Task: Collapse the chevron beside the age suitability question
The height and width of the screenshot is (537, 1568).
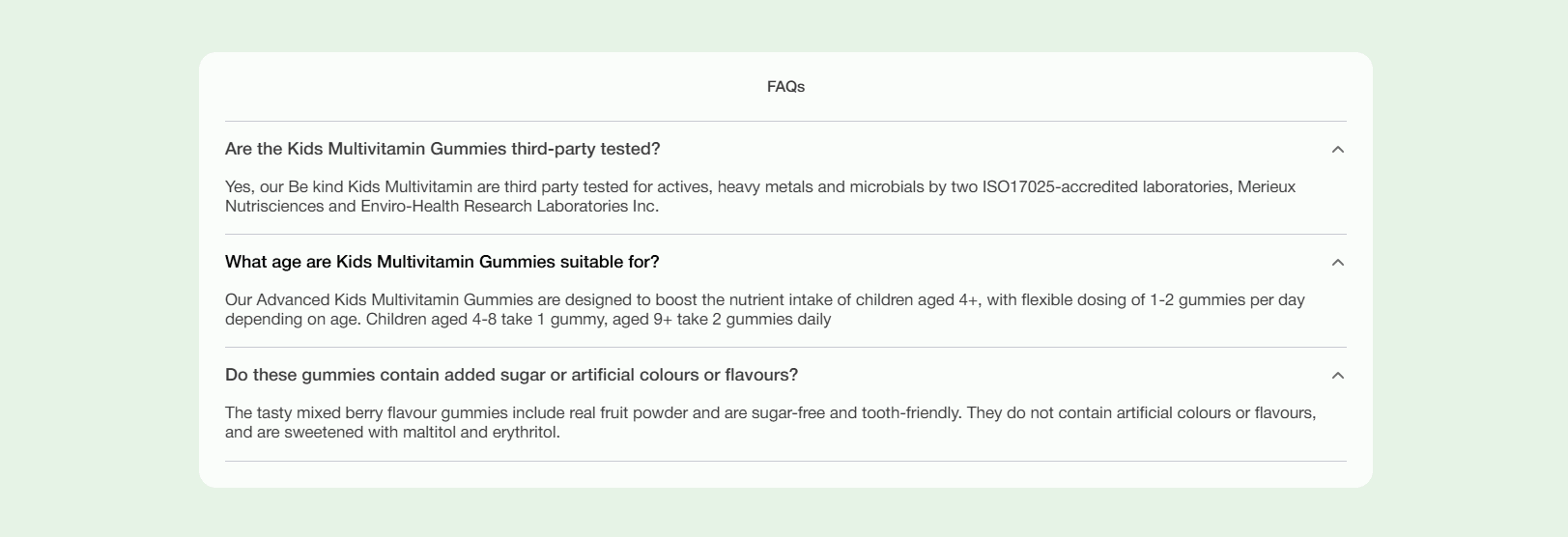Action: coord(1337,263)
